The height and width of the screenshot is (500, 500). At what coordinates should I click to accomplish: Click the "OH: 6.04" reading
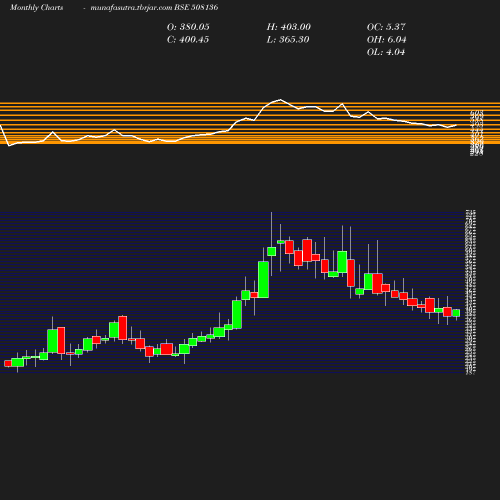[386, 40]
